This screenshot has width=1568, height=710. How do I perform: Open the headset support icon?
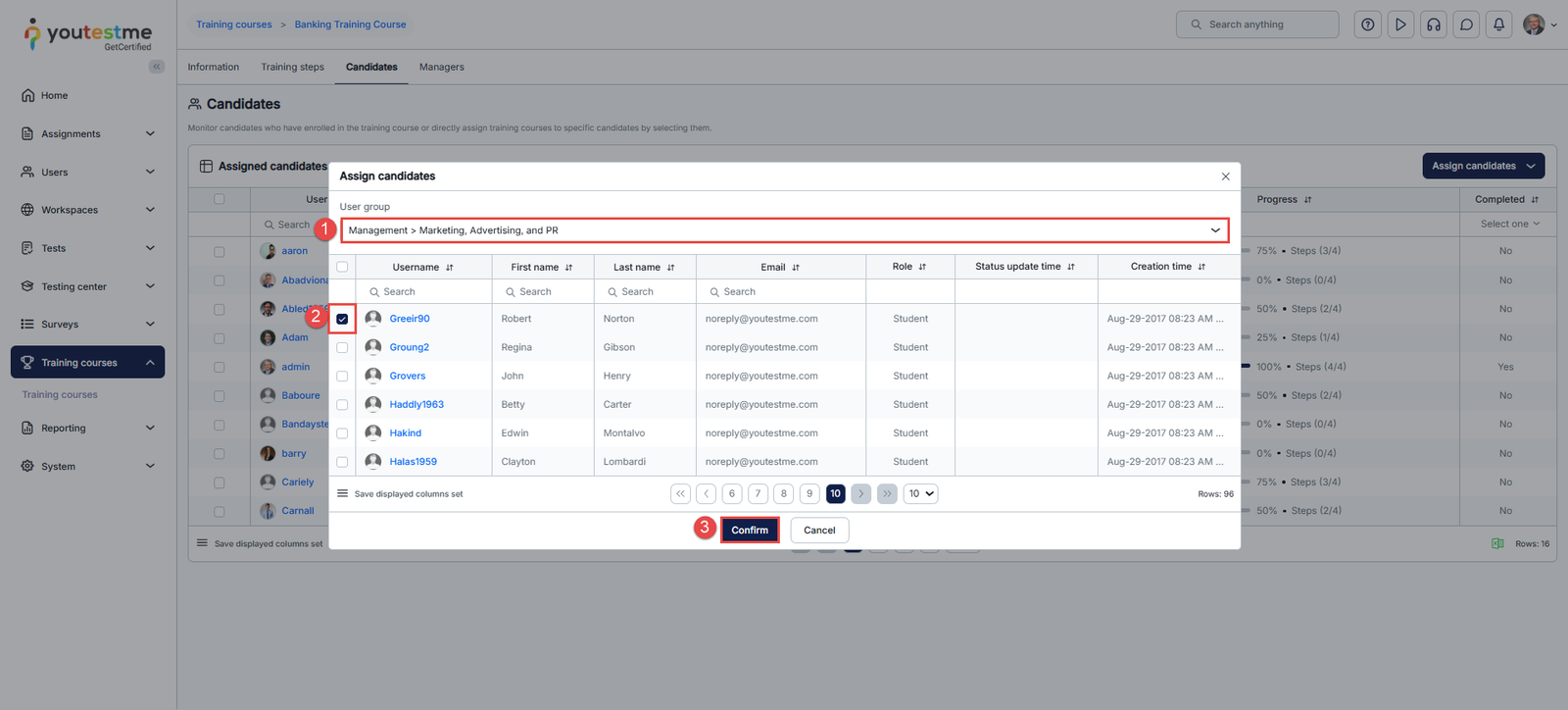coord(1434,25)
